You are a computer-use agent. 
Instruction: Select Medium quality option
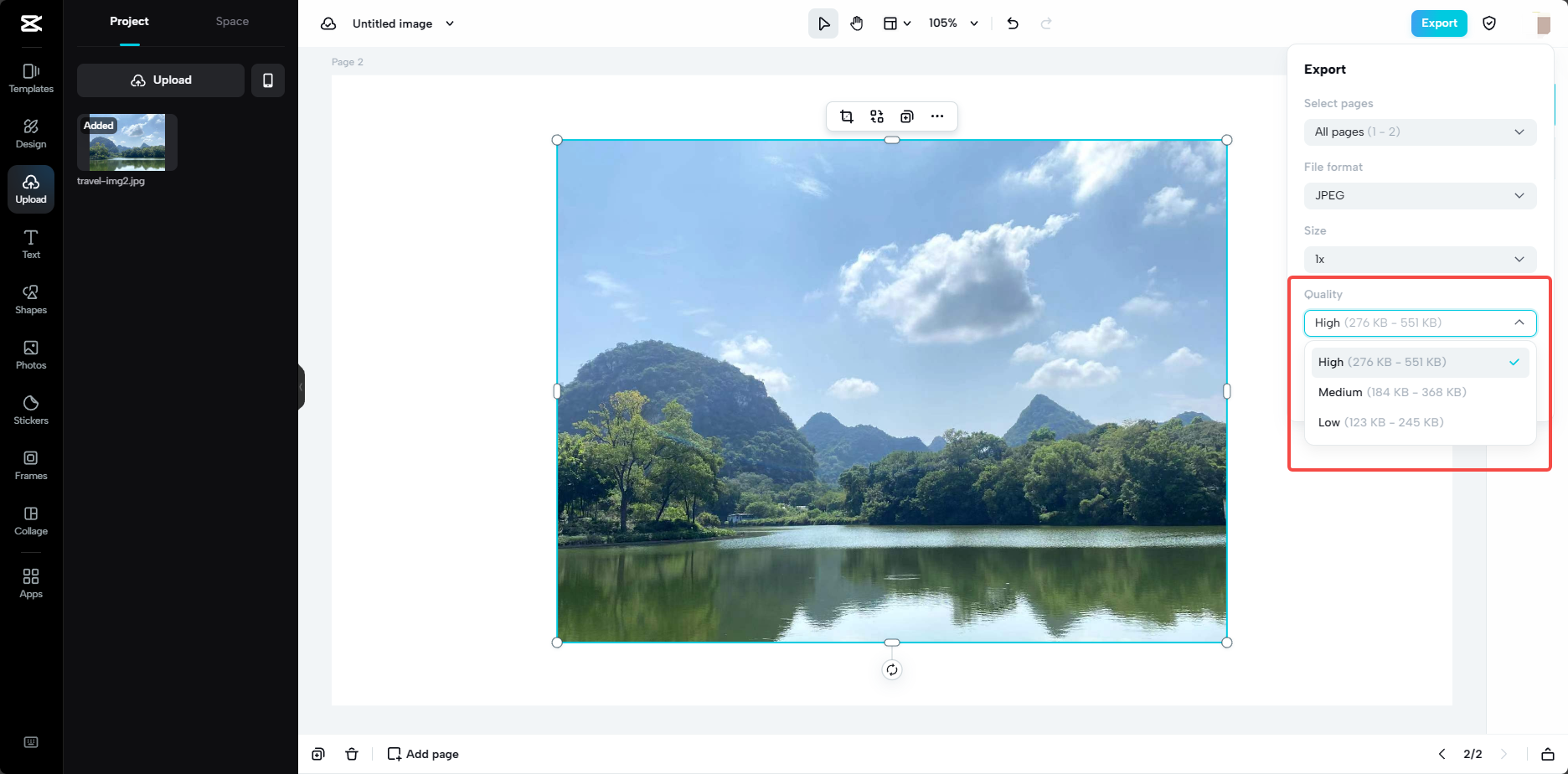pos(1420,392)
